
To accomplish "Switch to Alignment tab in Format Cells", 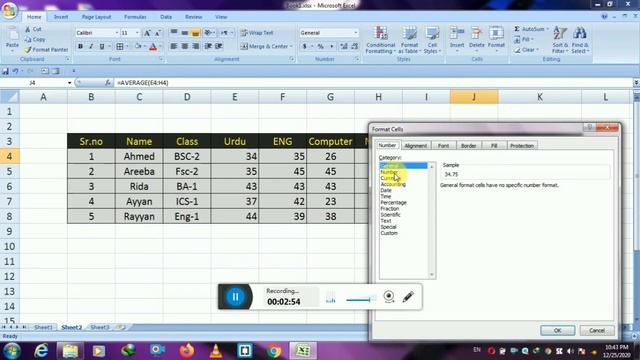I will click(x=416, y=146).
